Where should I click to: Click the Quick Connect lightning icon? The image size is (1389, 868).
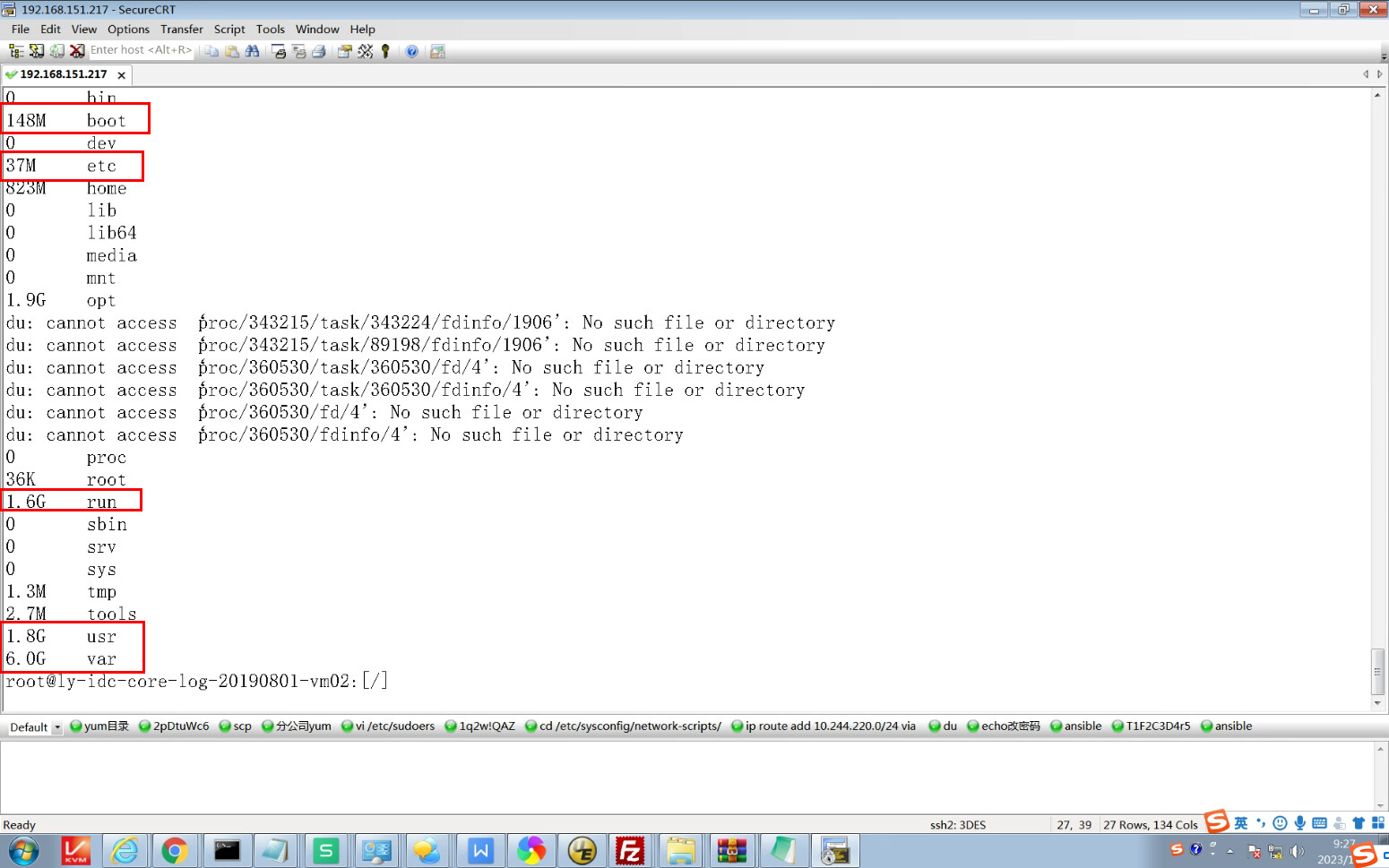(x=37, y=51)
